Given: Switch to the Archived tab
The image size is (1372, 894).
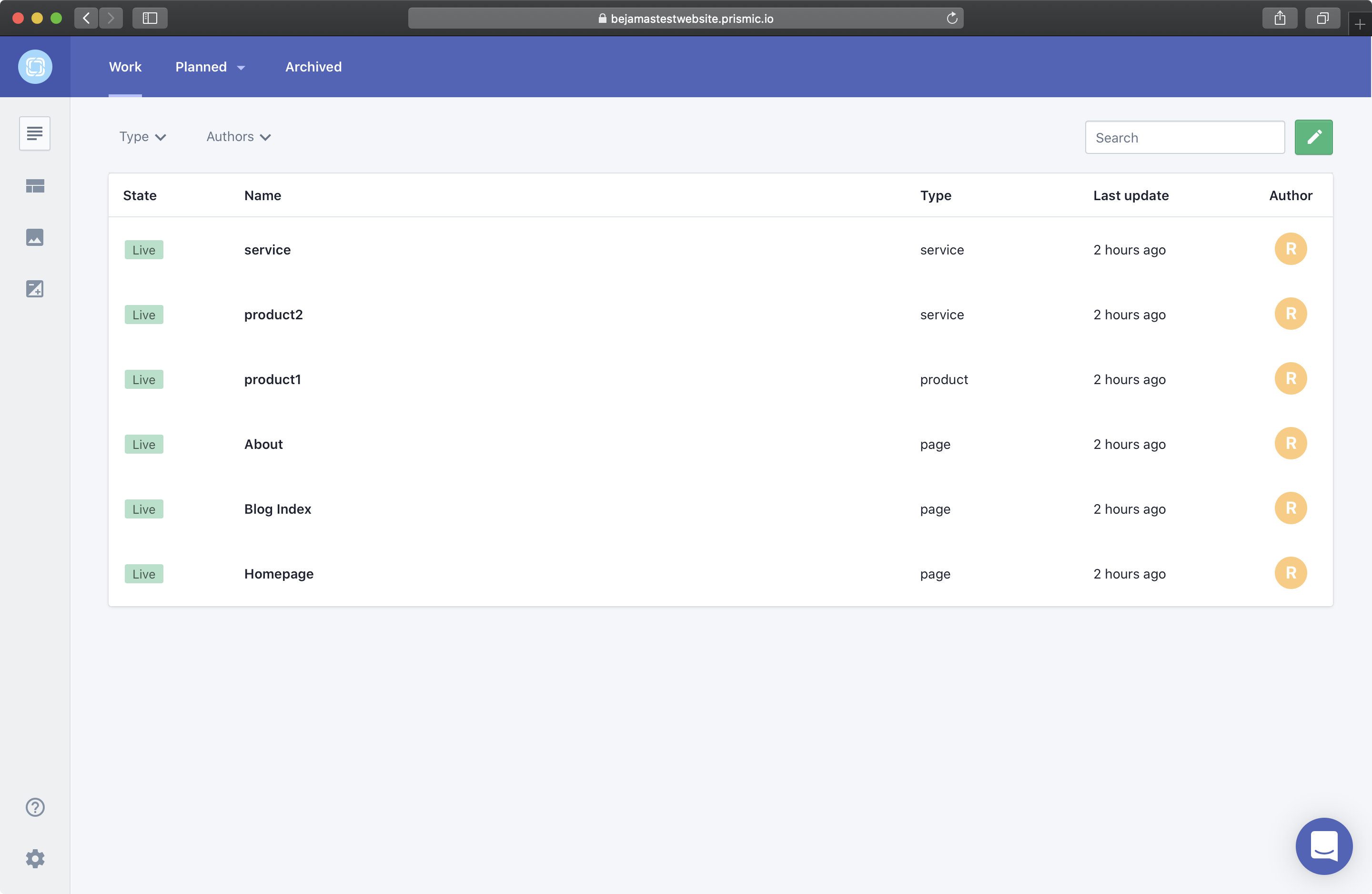Looking at the screenshot, I should pos(313,67).
